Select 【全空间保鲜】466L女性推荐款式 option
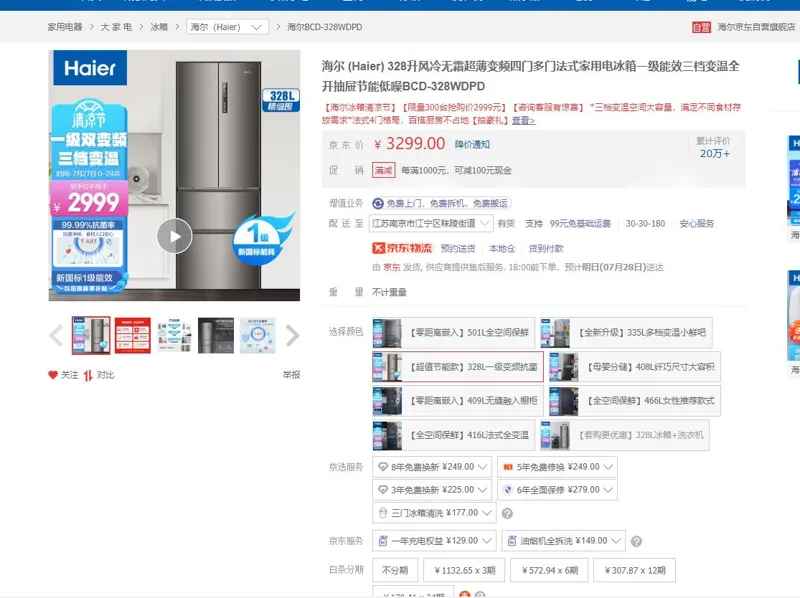Viewport: 800px width, 598px height. [635, 401]
